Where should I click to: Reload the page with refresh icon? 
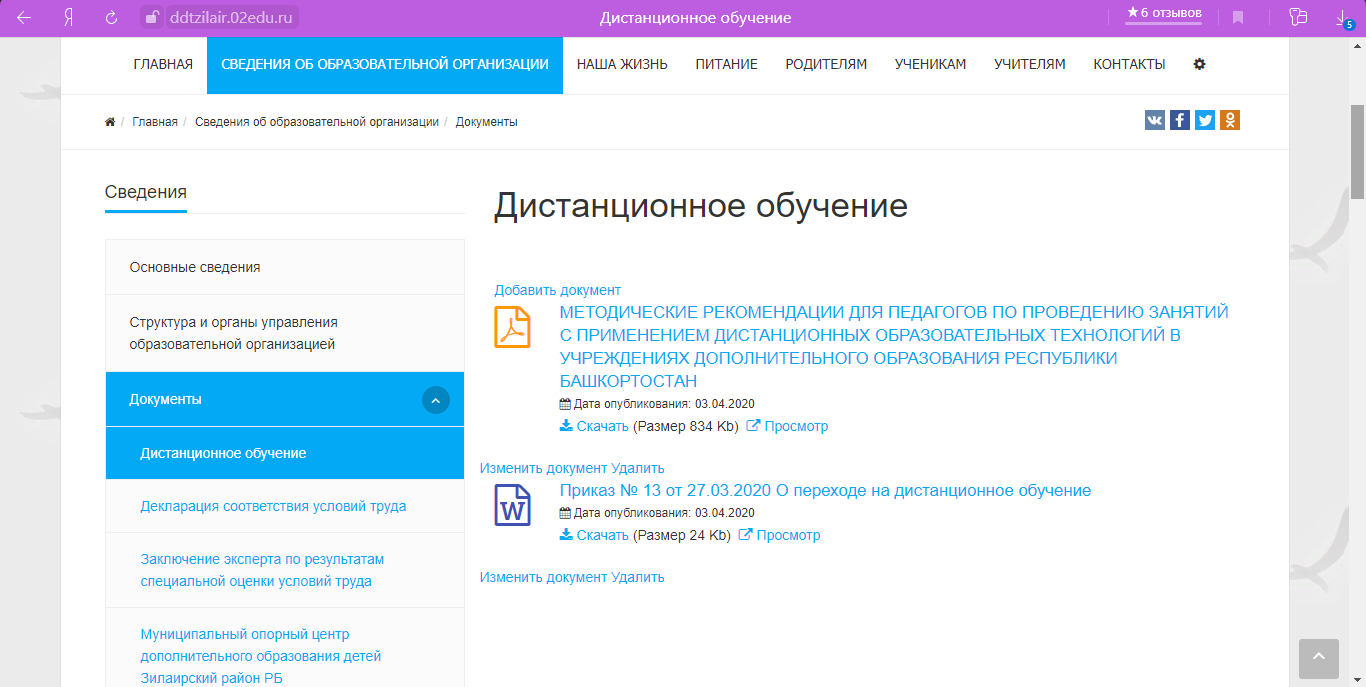click(111, 18)
